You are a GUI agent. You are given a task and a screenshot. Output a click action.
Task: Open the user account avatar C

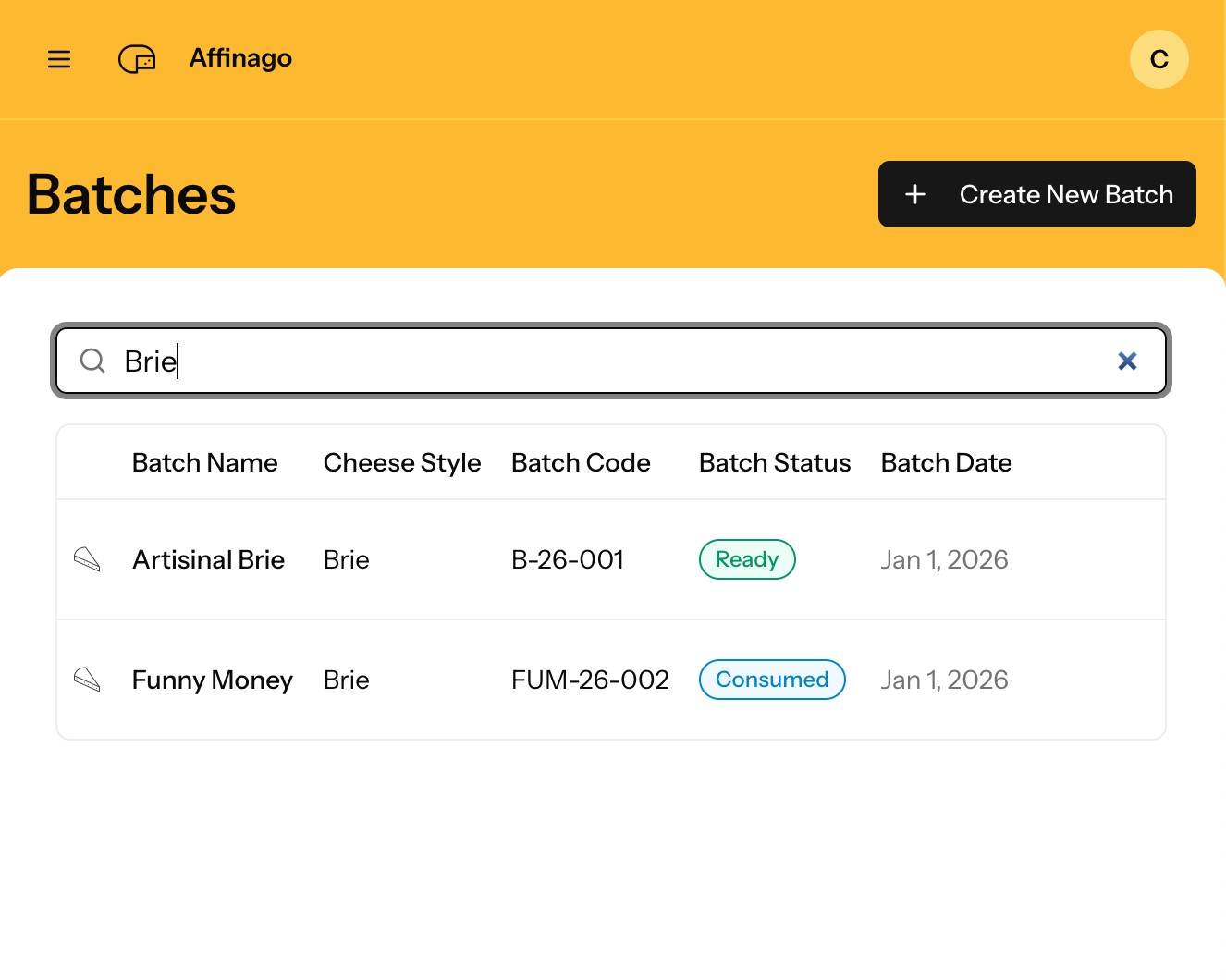coord(1159,58)
